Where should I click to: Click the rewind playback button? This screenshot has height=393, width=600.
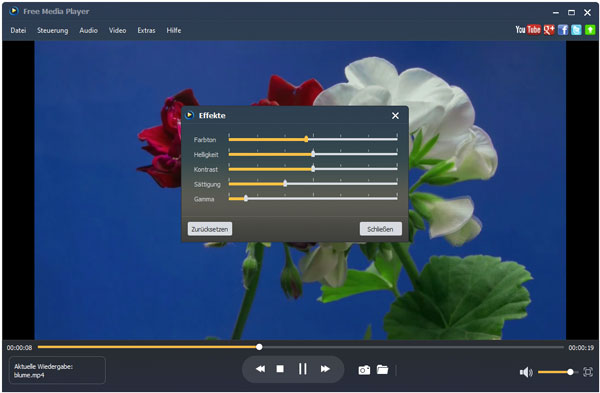coord(260,369)
